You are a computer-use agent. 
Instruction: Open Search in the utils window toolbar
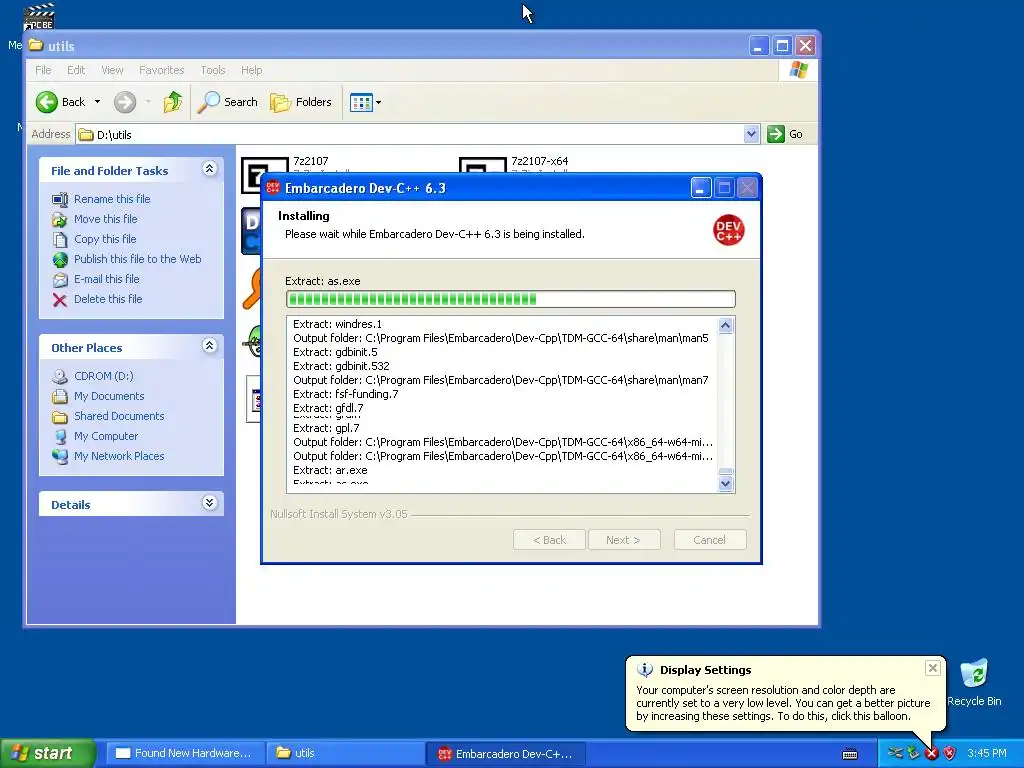227,102
